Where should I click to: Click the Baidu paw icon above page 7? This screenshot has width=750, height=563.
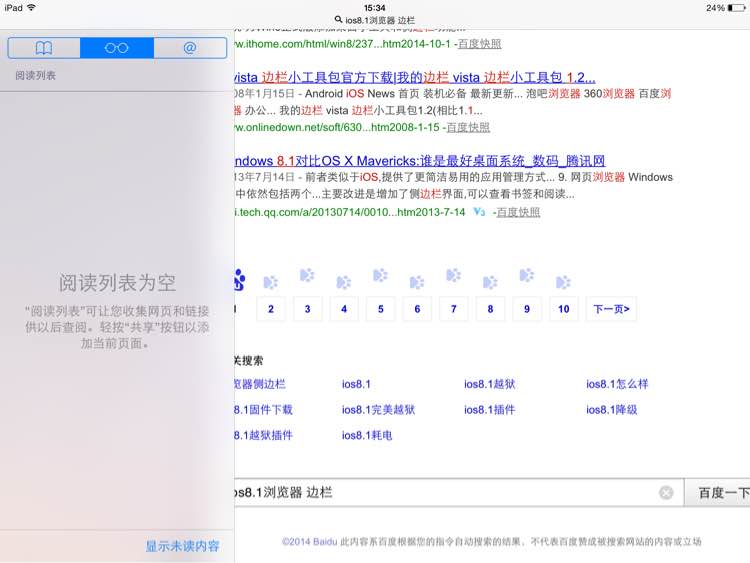(x=453, y=275)
